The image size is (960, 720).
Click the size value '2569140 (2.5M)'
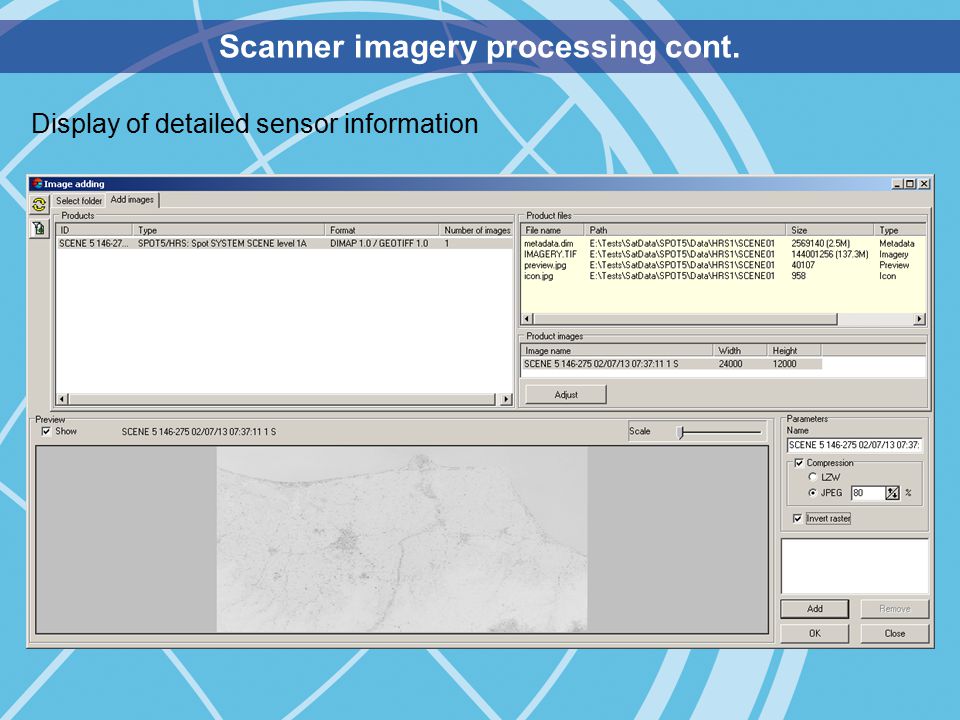click(x=820, y=244)
